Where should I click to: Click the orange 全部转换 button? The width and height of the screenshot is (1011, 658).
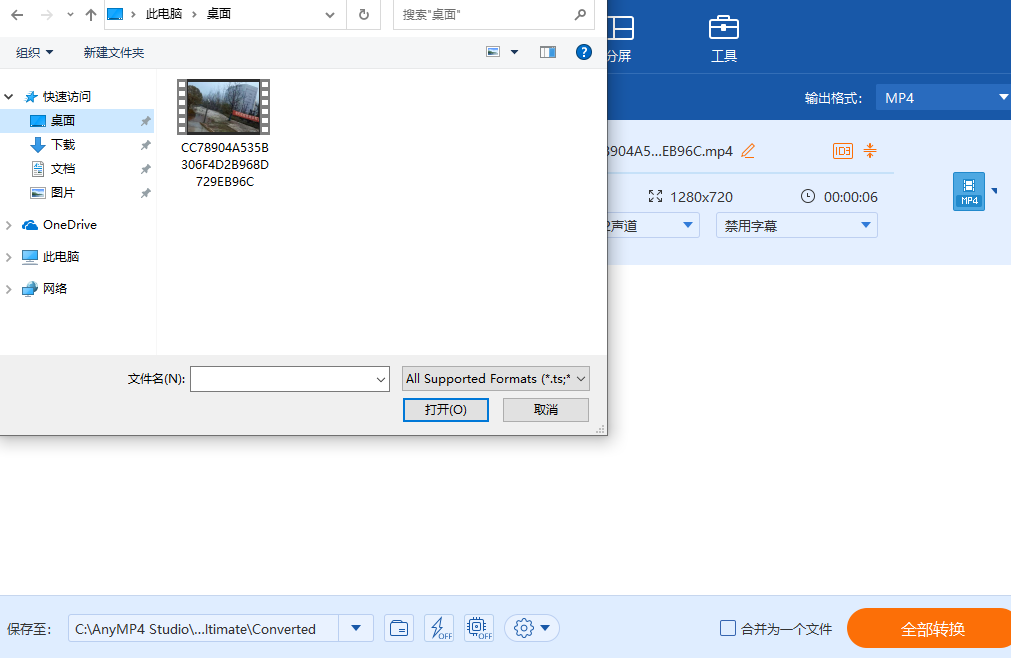point(927,628)
